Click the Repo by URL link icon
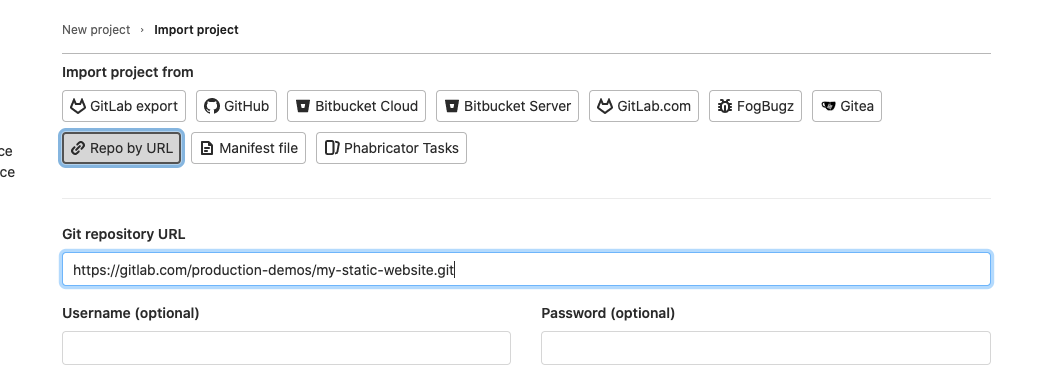Viewport: 1047px width, 376px height. (78, 148)
